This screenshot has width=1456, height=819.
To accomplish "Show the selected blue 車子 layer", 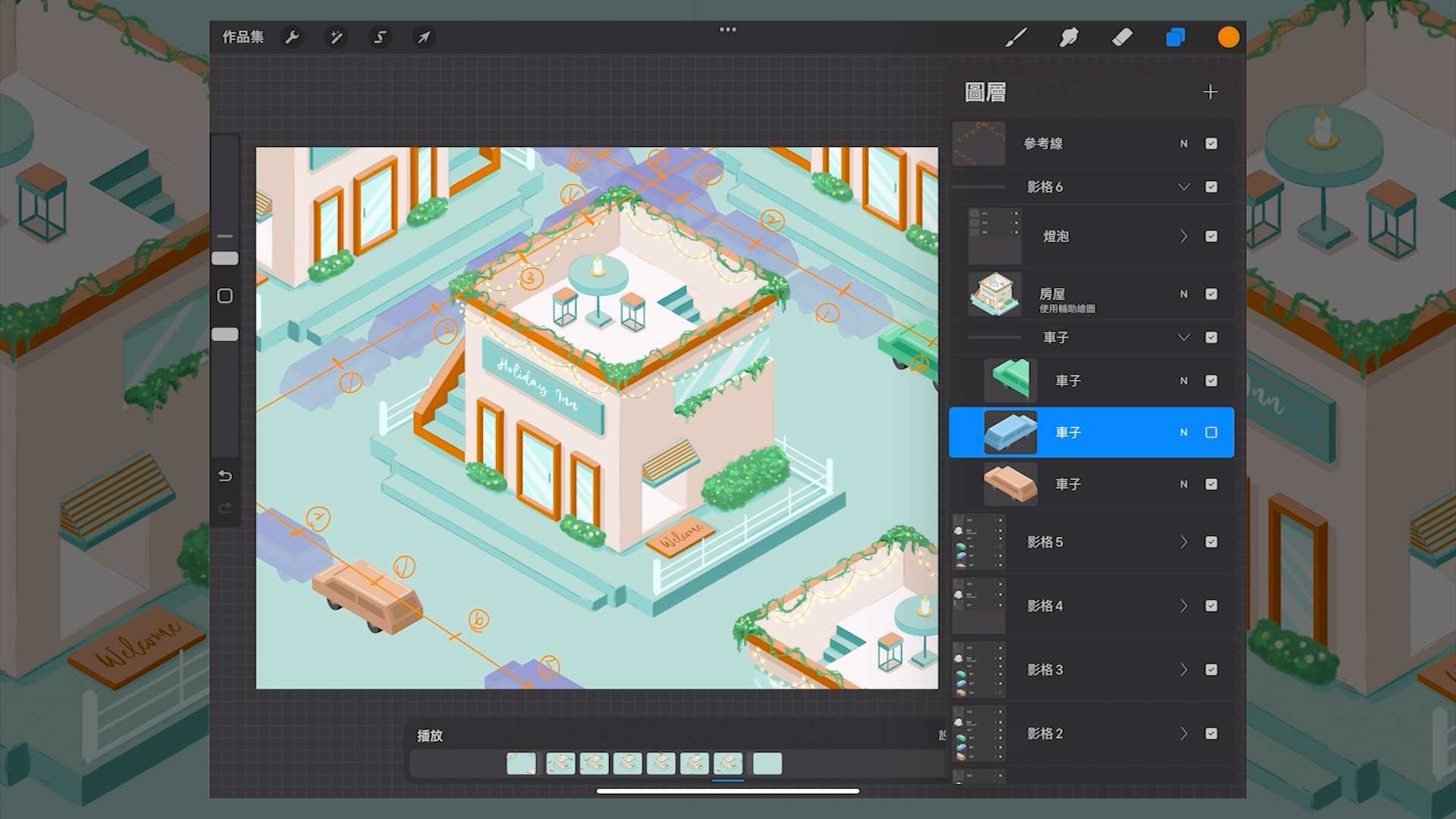I will click(x=1211, y=432).
